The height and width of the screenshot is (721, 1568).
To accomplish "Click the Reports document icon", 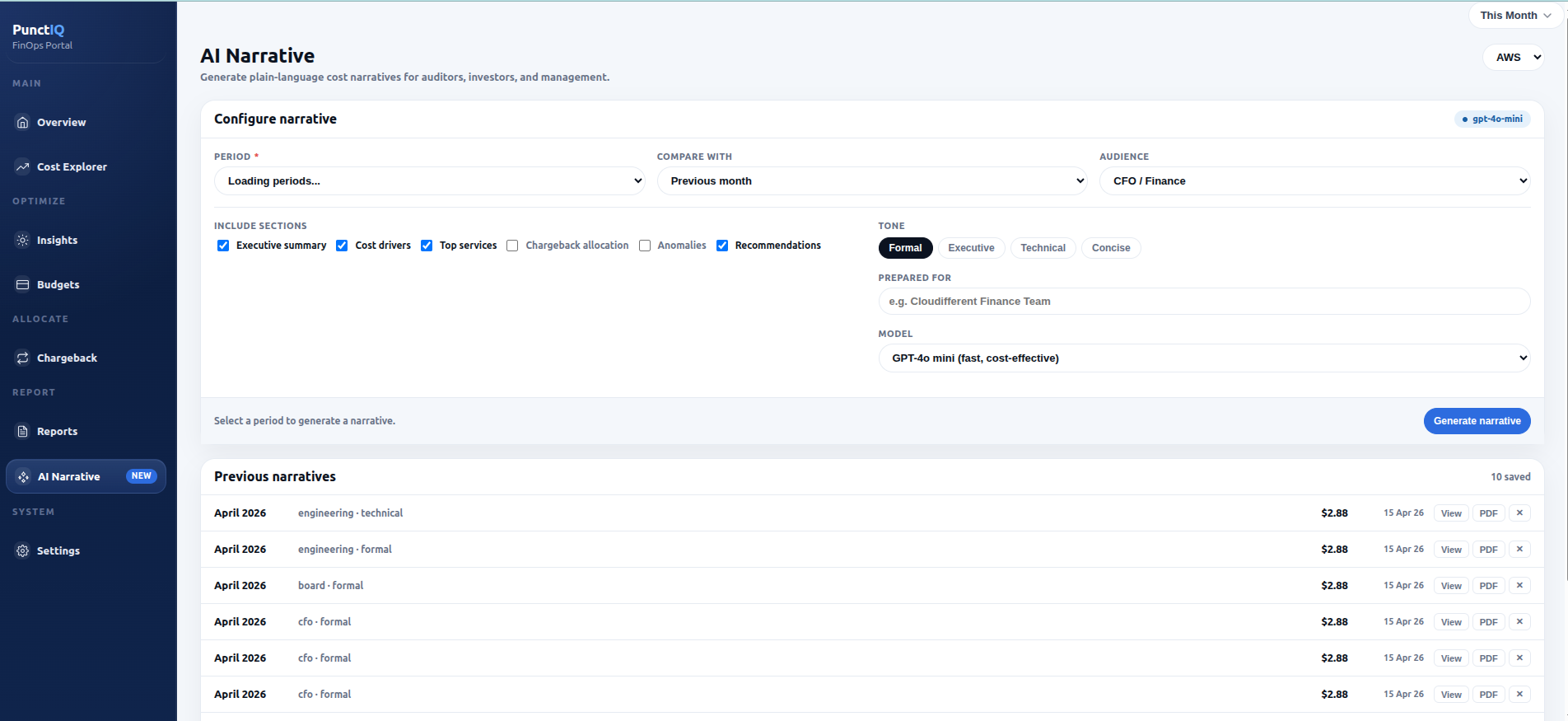I will (x=22, y=431).
